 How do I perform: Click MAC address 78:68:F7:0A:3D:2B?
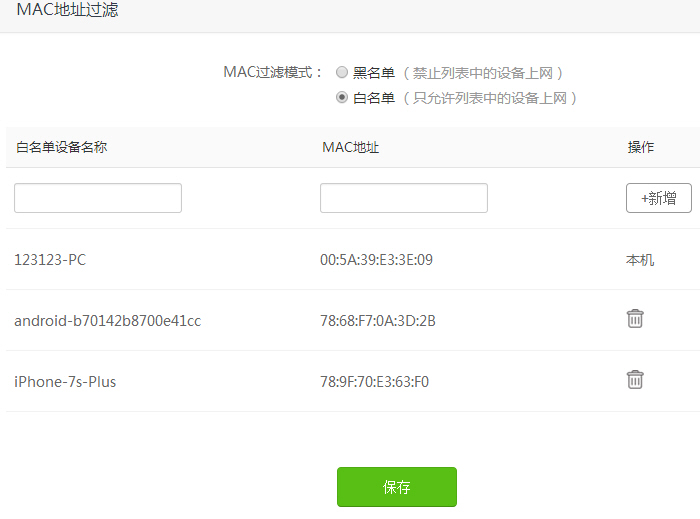(378, 321)
